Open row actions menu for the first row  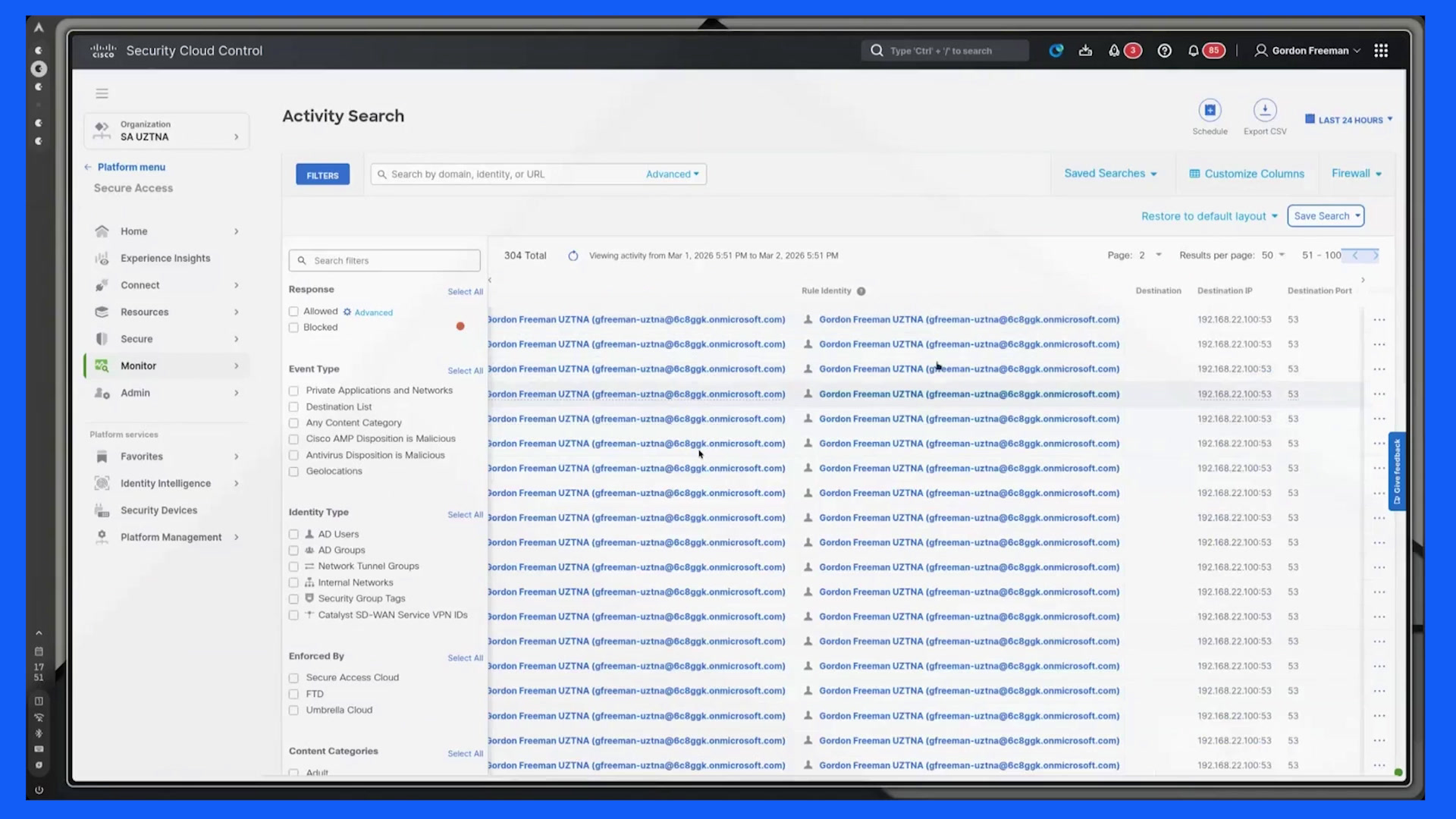1379,320
